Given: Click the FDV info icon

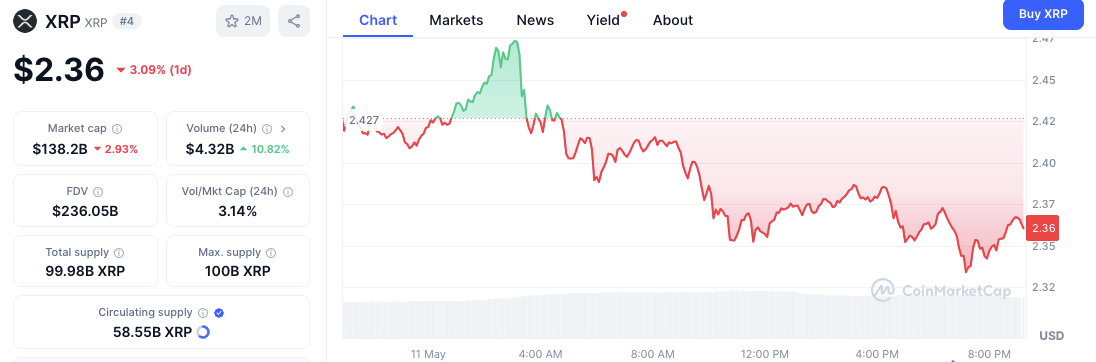Looking at the screenshot, I should pyautogui.click(x=99, y=191).
